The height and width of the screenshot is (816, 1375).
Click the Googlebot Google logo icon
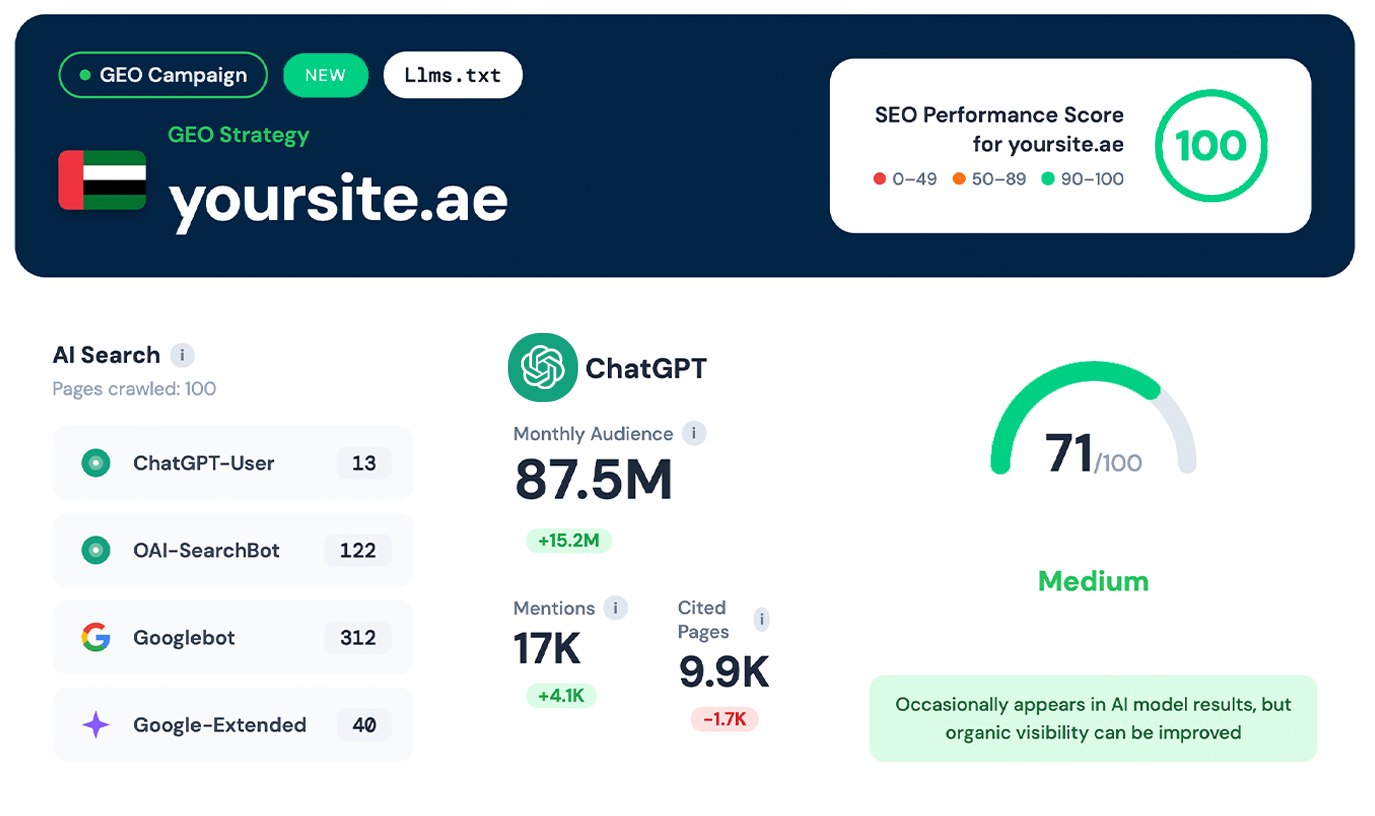[x=96, y=637]
